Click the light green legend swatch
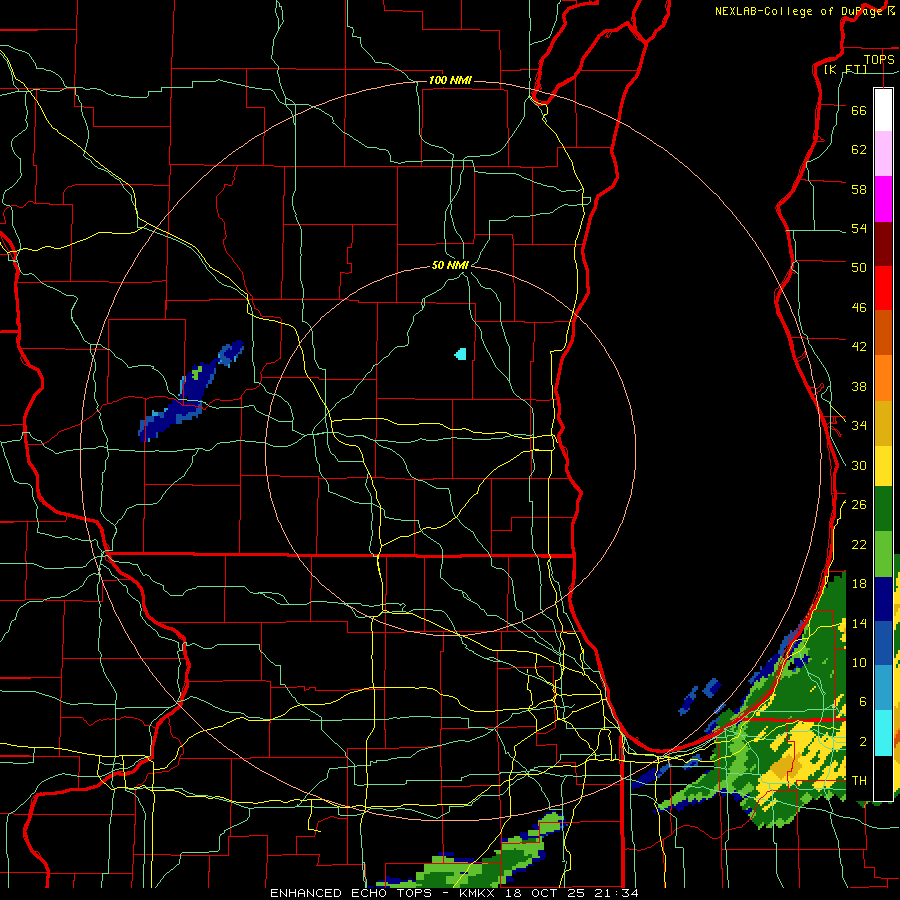Image resolution: width=900 pixels, height=900 pixels. 883,554
